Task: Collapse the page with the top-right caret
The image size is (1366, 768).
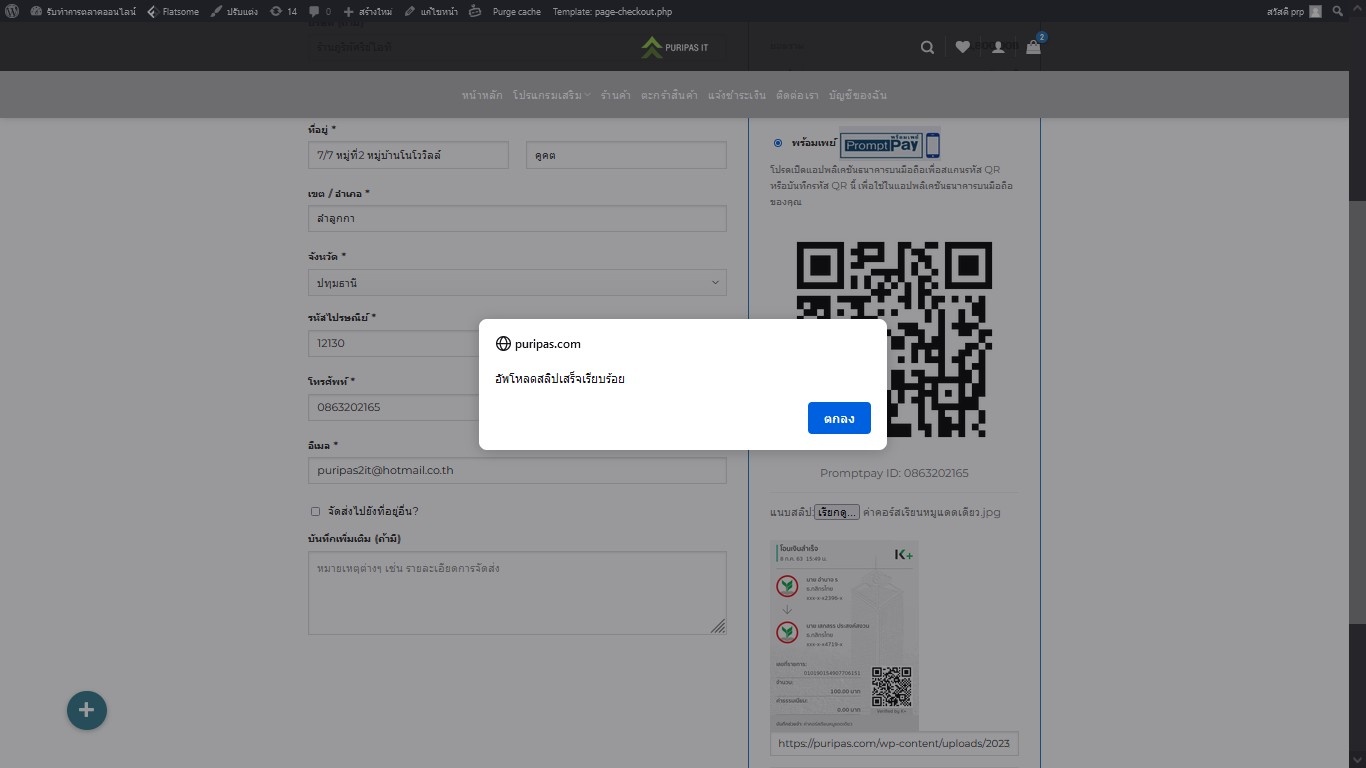Action: 1358,8
